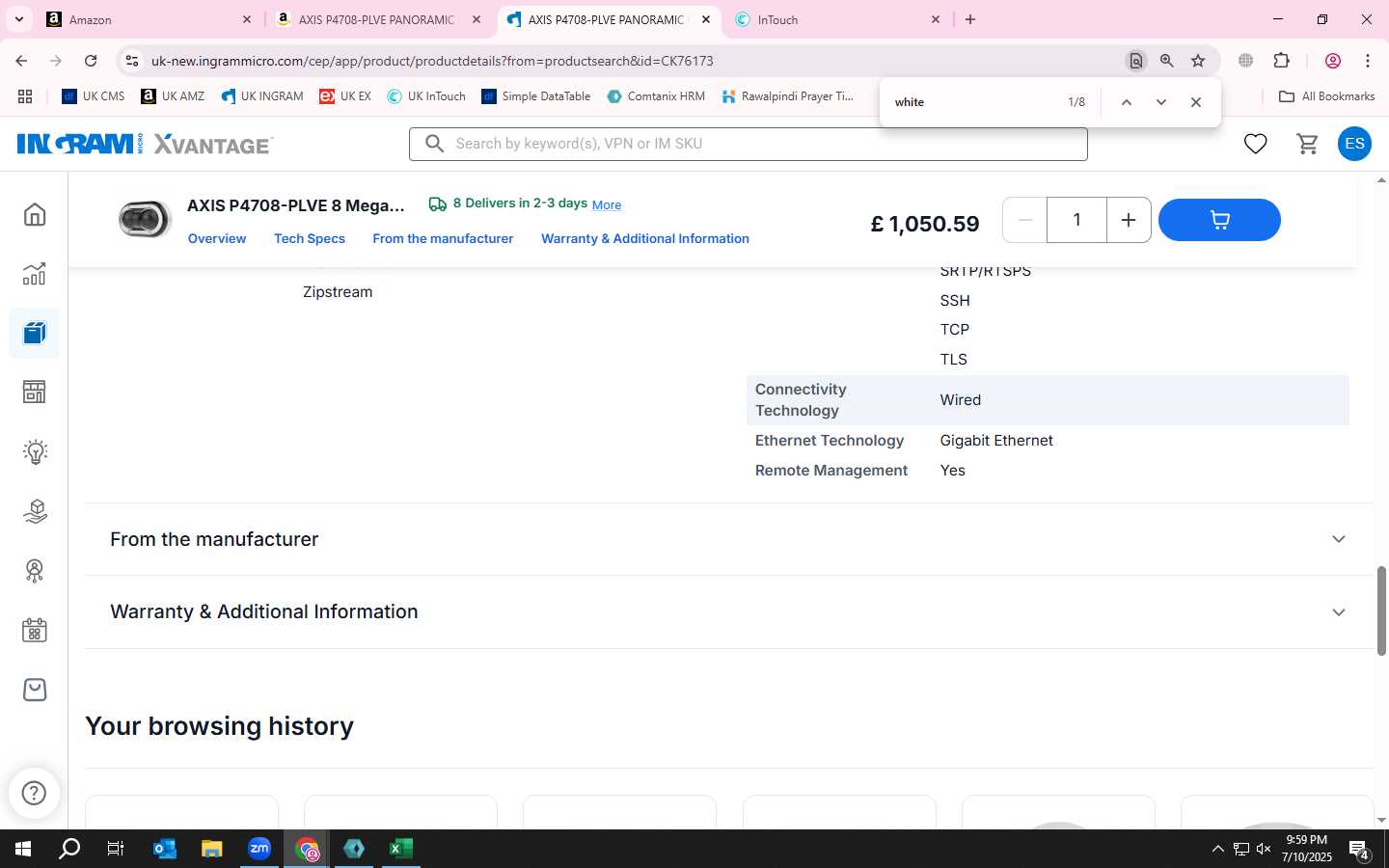The image size is (1389, 868).
Task: Open the analytics chart sidebar icon
Action: (35, 274)
